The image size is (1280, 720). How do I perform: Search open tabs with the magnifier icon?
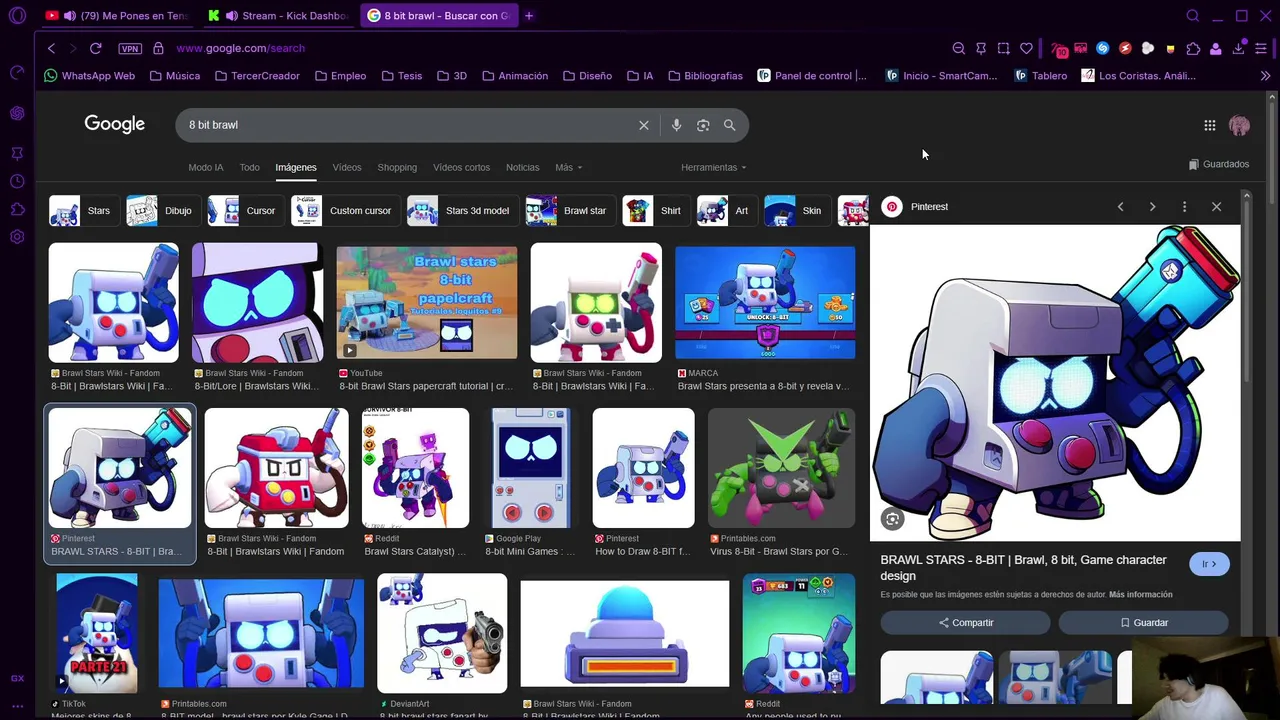pos(1193,16)
